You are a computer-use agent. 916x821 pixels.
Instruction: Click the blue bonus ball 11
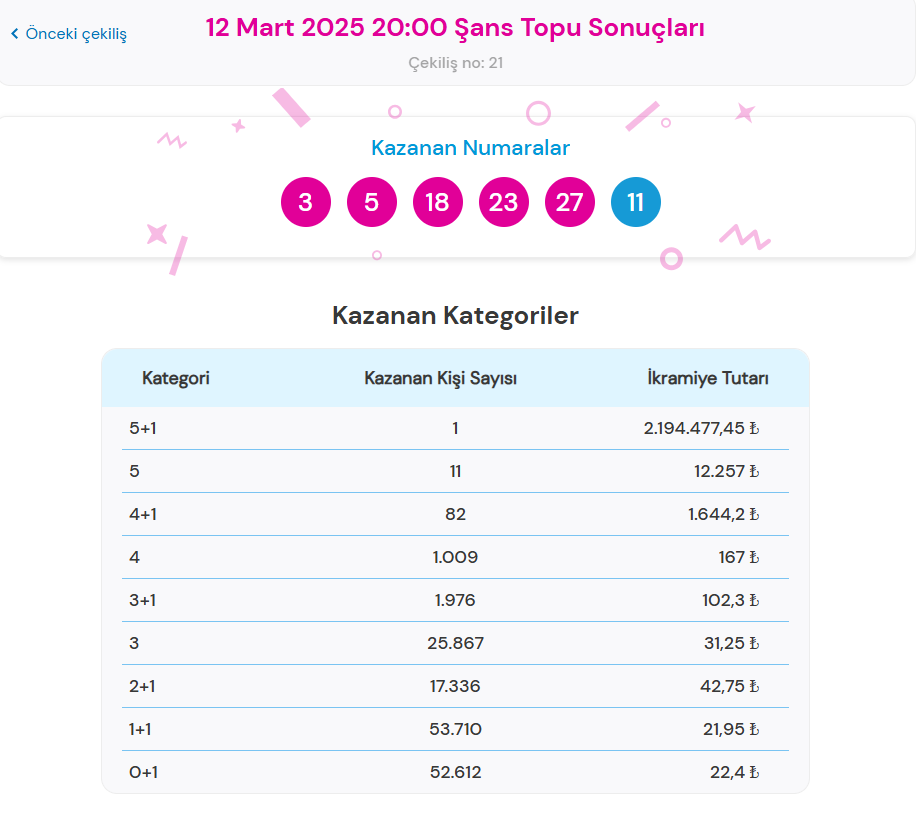tap(636, 203)
